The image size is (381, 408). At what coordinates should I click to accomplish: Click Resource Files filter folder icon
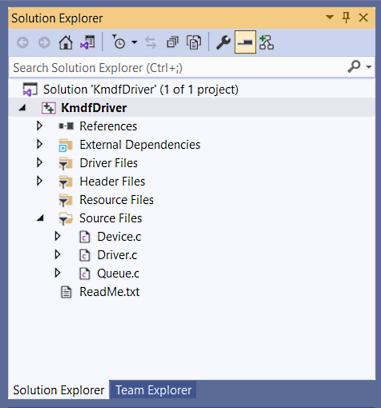pos(66,200)
